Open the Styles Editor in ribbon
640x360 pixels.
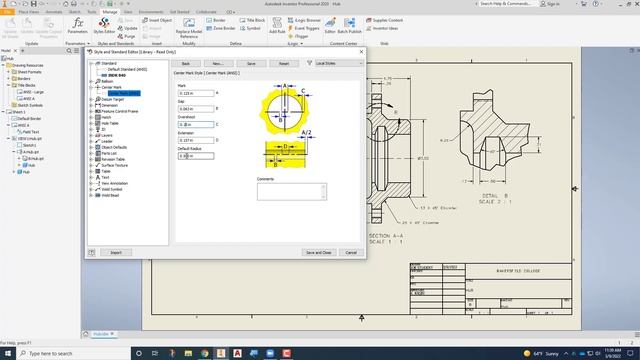tap(104, 25)
